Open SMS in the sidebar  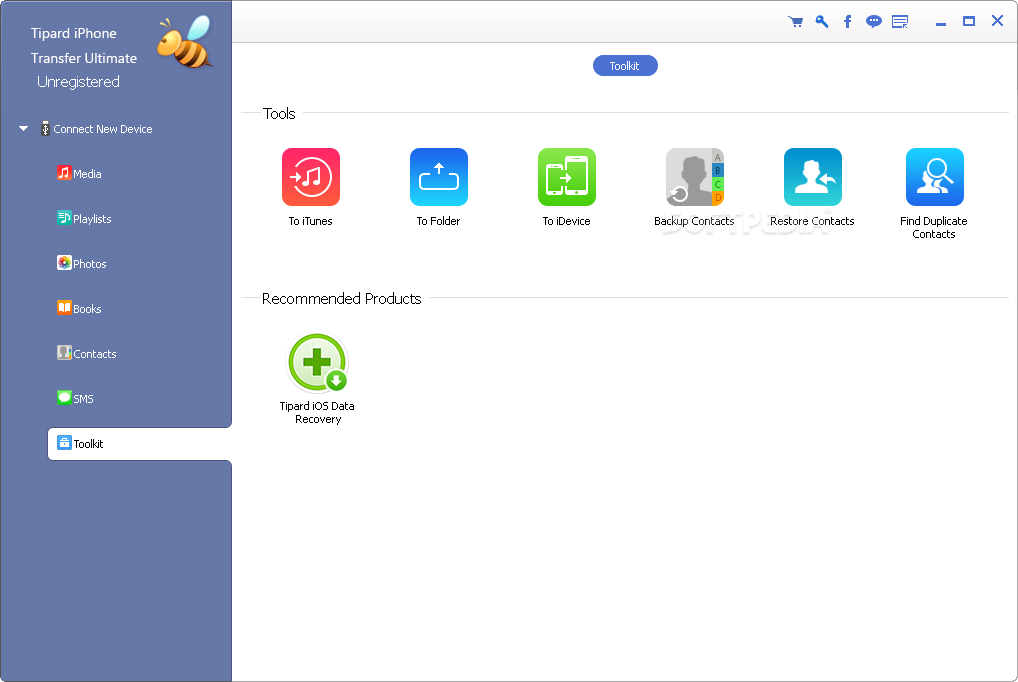pyautogui.click(x=75, y=398)
